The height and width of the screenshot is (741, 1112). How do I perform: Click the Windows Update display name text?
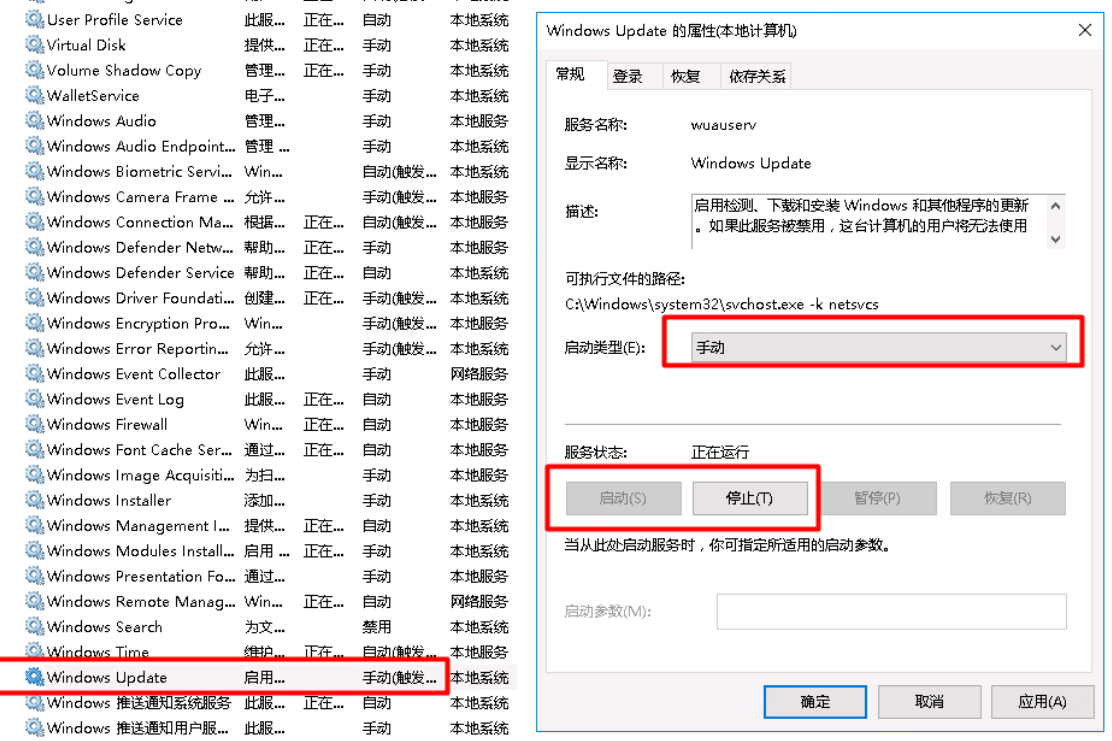[750, 163]
